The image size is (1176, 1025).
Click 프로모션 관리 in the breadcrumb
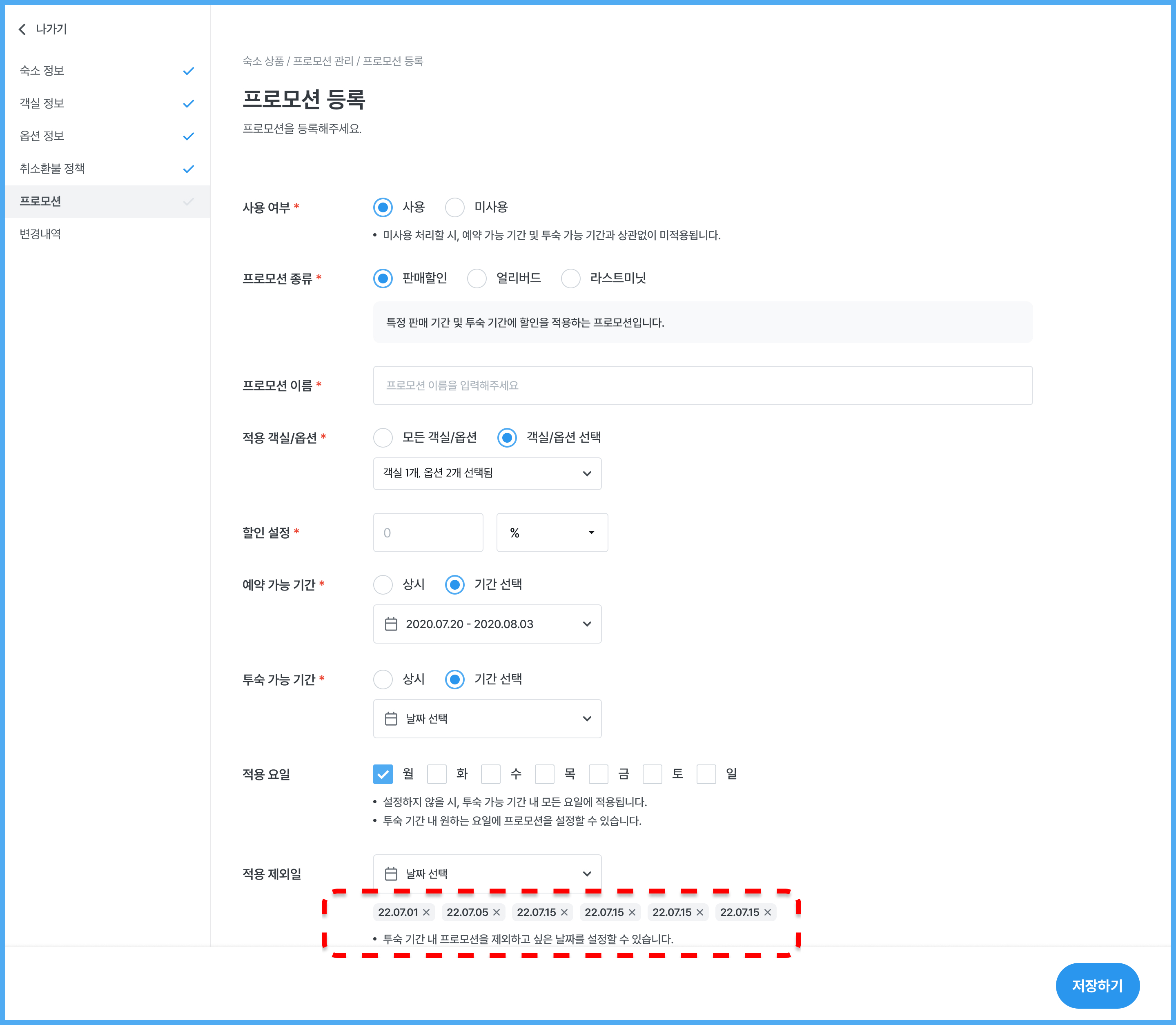(x=323, y=61)
